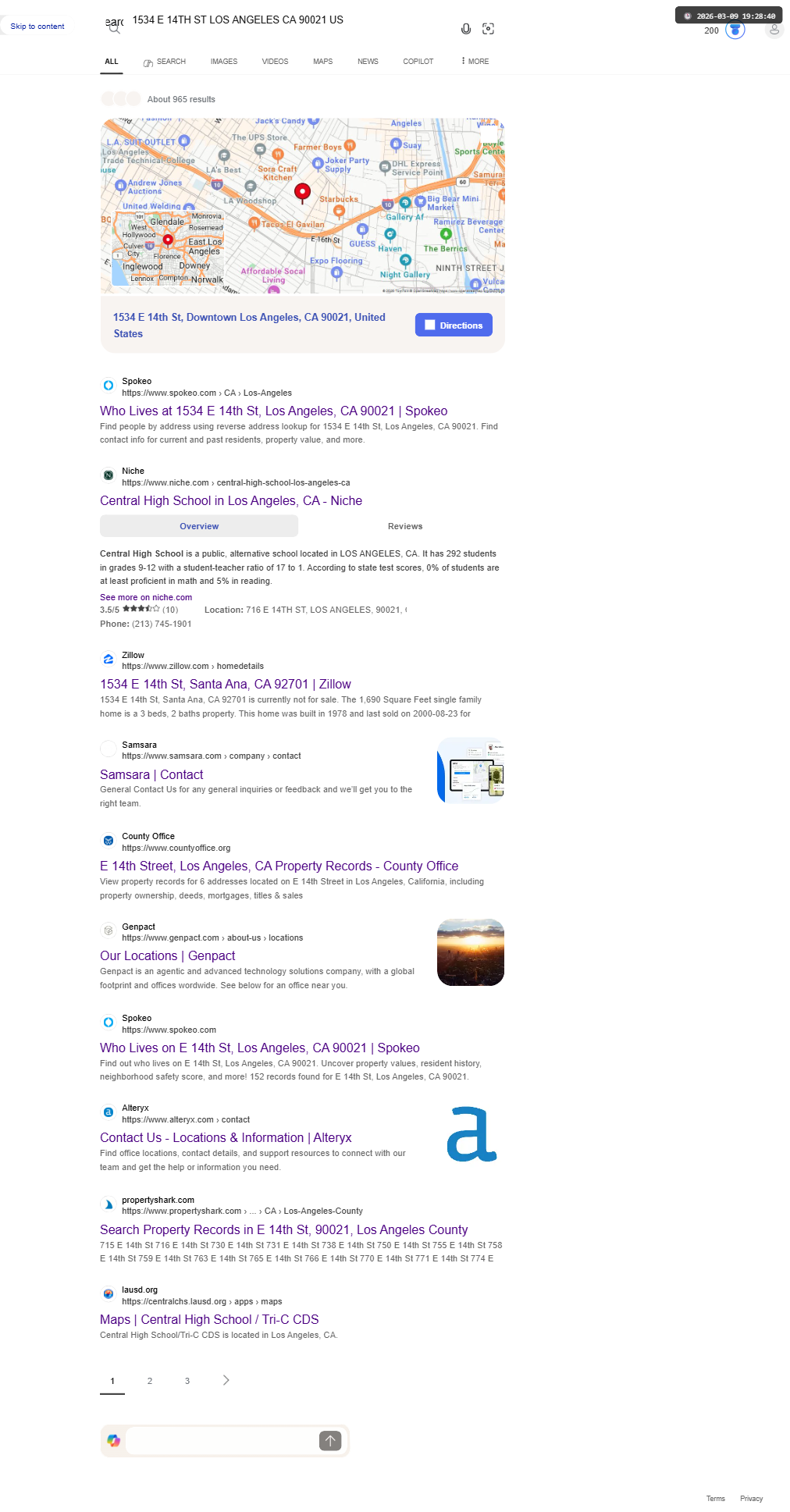Open the rewards medal icon

[x=735, y=30]
